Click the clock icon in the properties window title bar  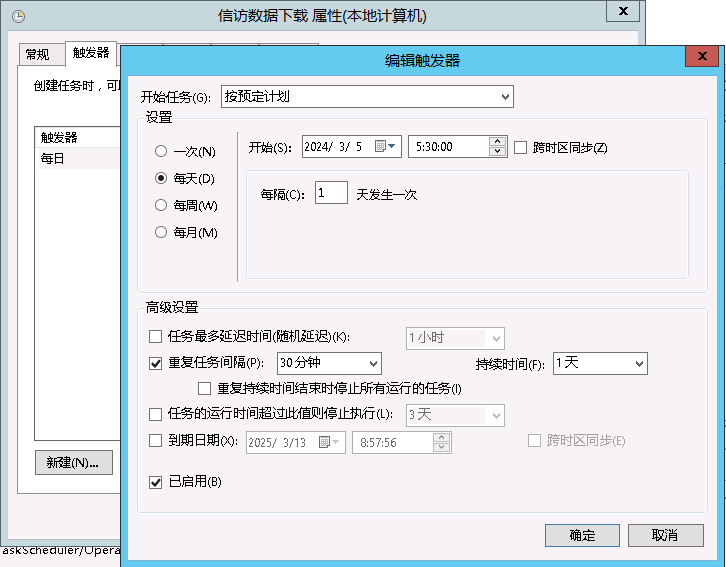18,17
